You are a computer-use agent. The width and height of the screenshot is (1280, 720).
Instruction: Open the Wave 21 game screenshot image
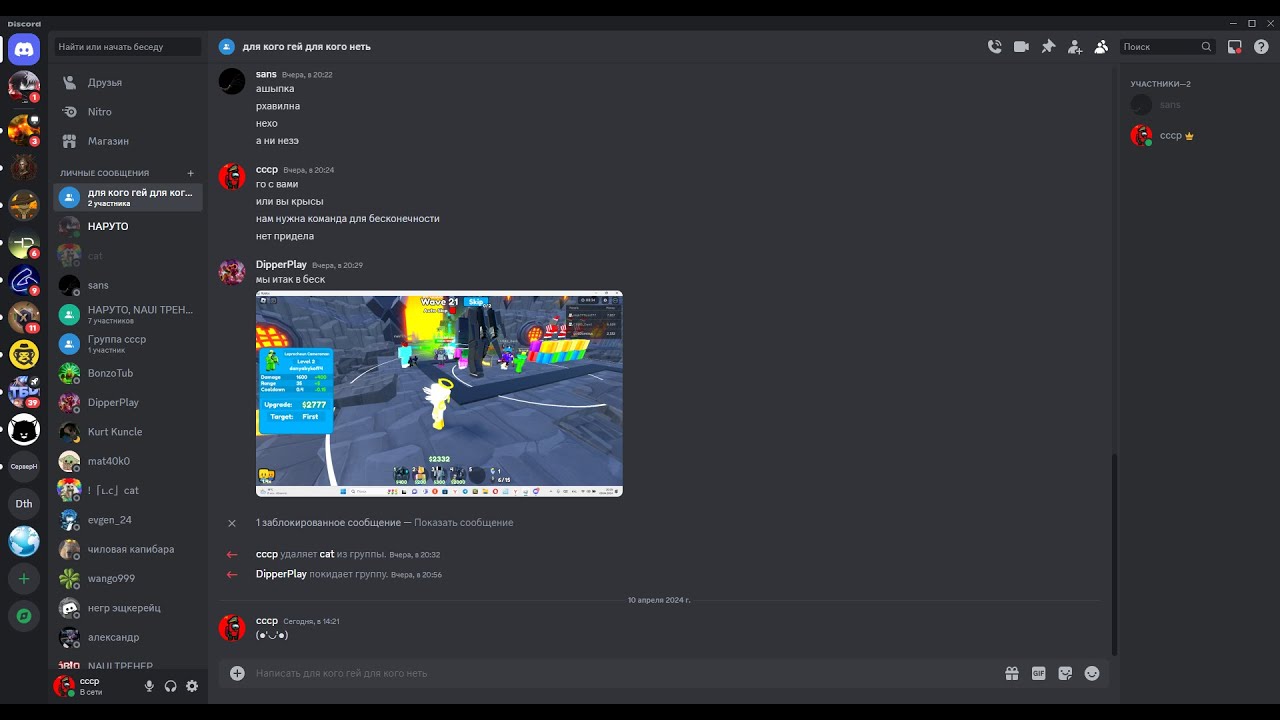(x=439, y=394)
